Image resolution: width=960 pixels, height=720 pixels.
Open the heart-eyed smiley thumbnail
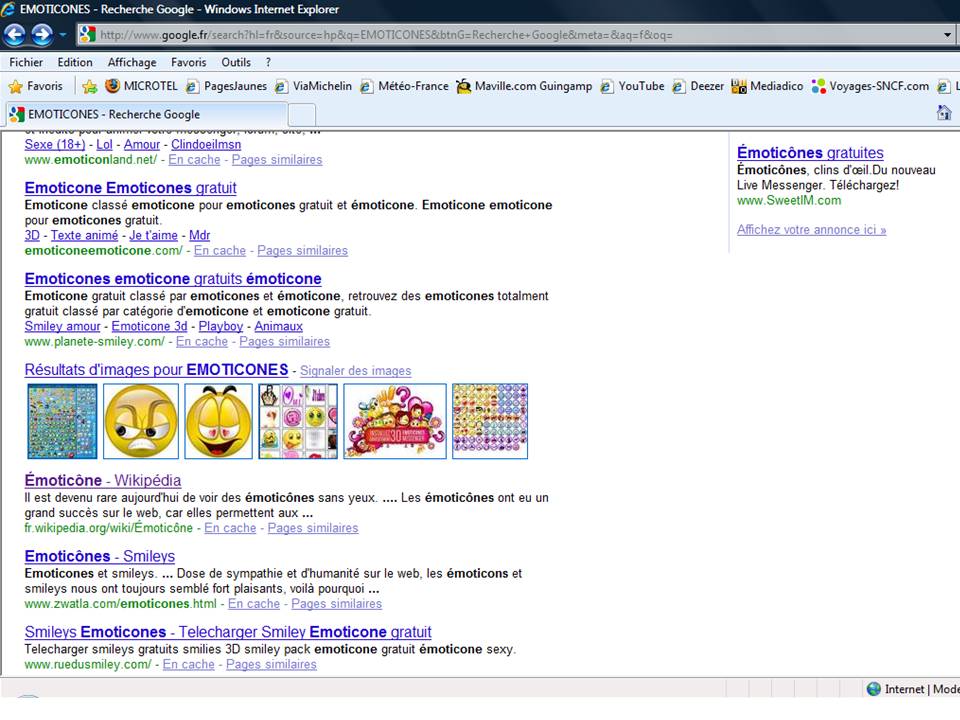(x=219, y=421)
